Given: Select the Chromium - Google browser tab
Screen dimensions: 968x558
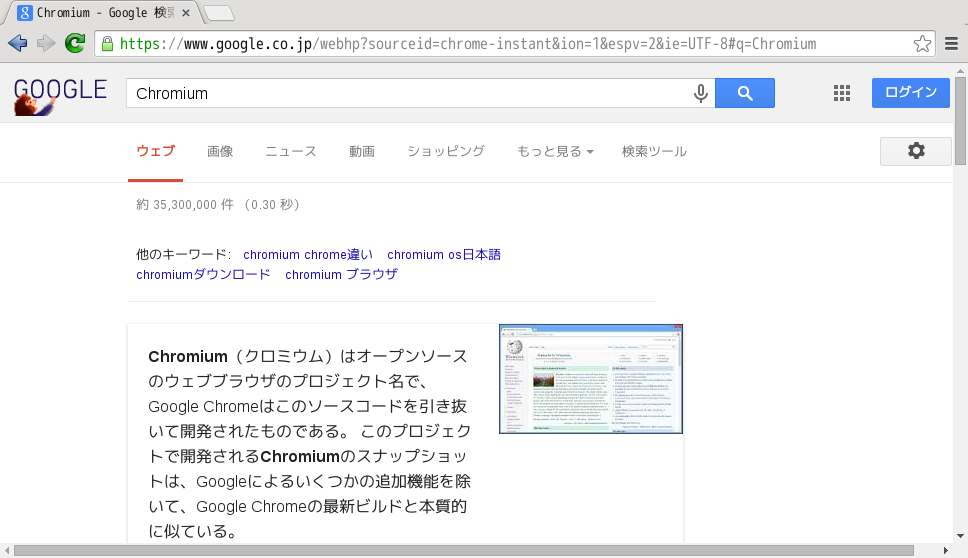Looking at the screenshot, I should [x=102, y=13].
